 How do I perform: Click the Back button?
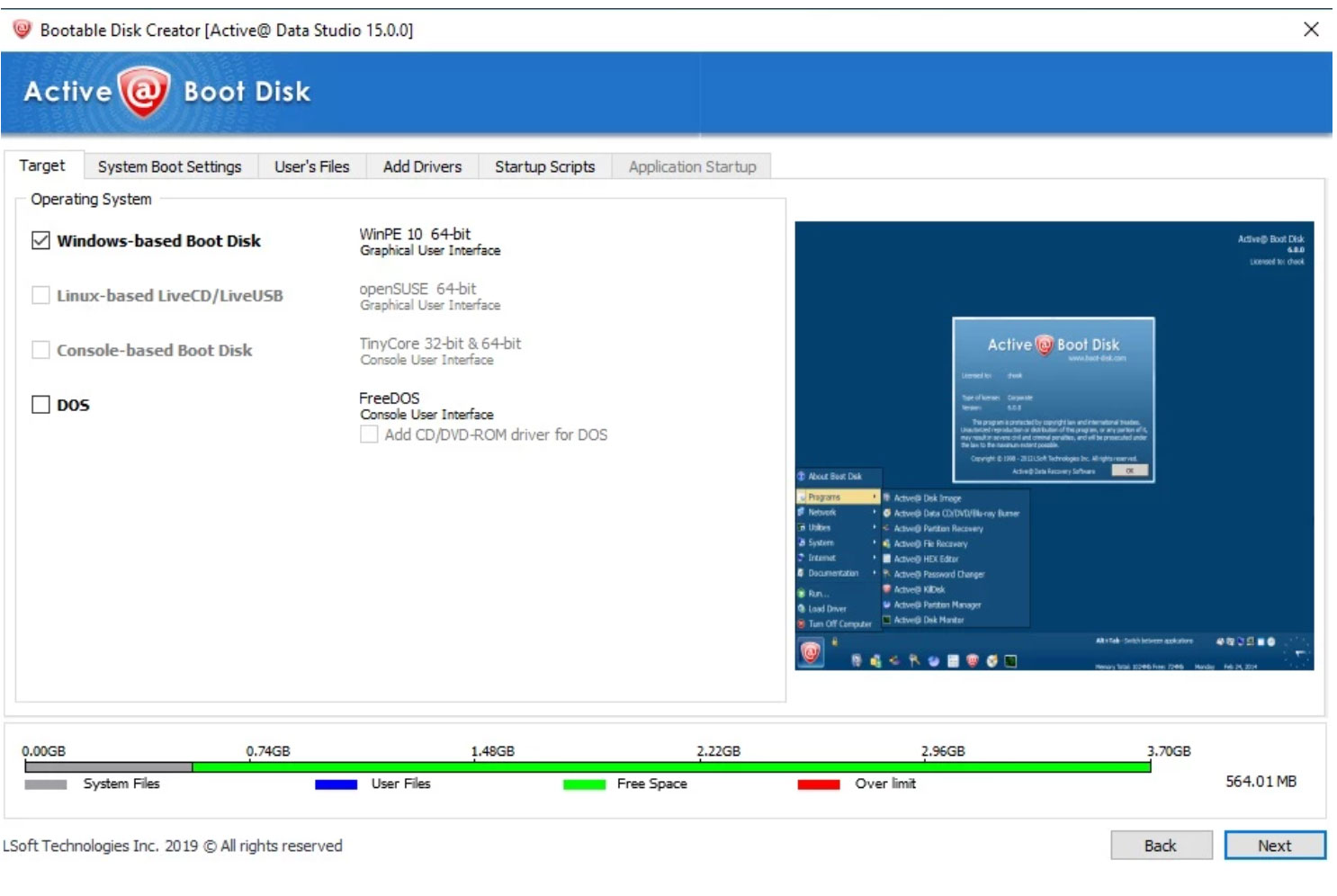1161,845
